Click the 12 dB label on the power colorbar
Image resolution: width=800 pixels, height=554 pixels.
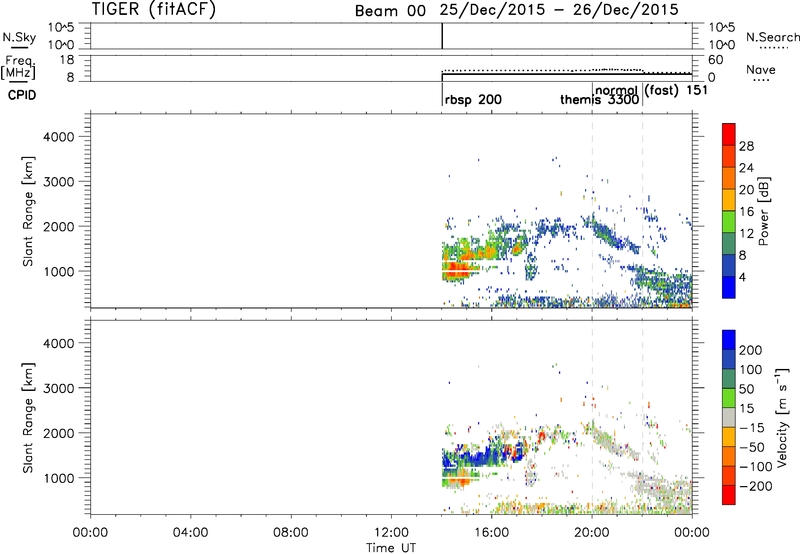[x=746, y=234]
